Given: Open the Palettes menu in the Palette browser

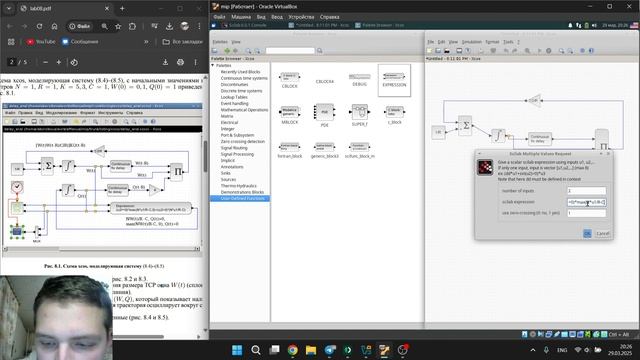Looking at the screenshot, I should pyautogui.click(x=220, y=42).
